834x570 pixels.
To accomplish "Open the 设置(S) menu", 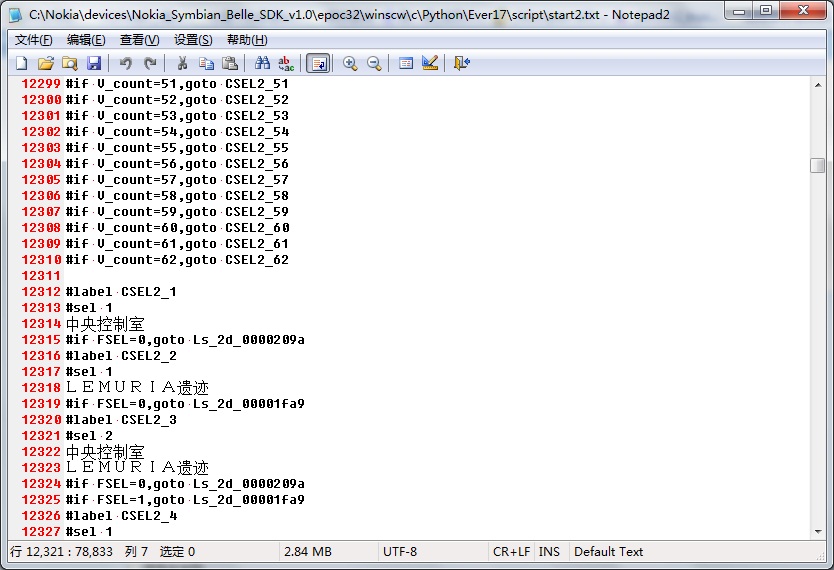I will 193,40.
